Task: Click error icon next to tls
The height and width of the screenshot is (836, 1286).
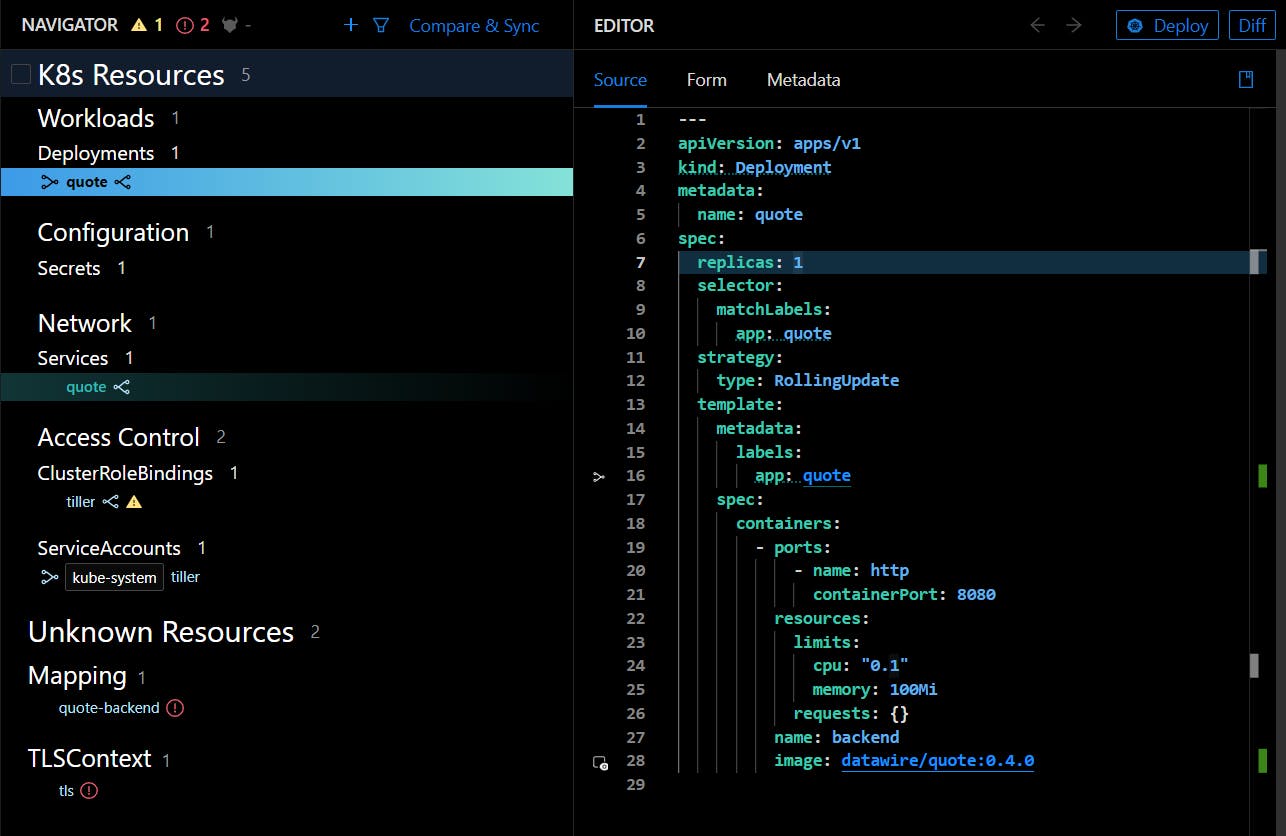Action: click(89, 790)
